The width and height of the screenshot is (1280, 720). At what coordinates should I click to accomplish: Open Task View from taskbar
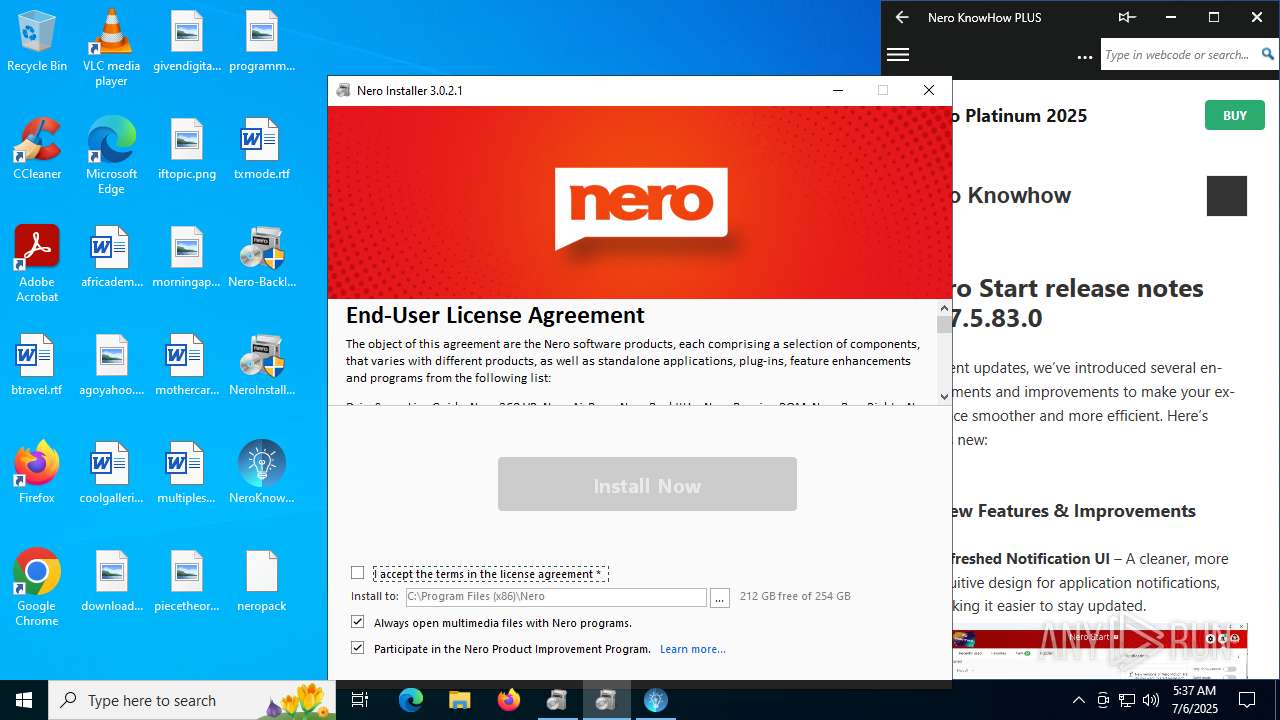(360, 700)
